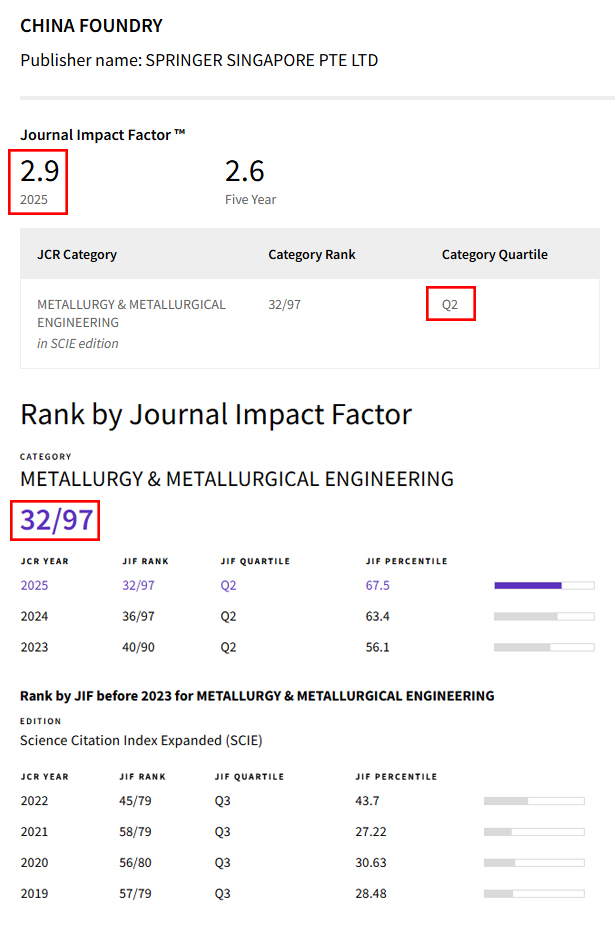The height and width of the screenshot is (926, 615).
Task: Click the CHINA FOUNDRY journal title
Action: tap(91, 26)
